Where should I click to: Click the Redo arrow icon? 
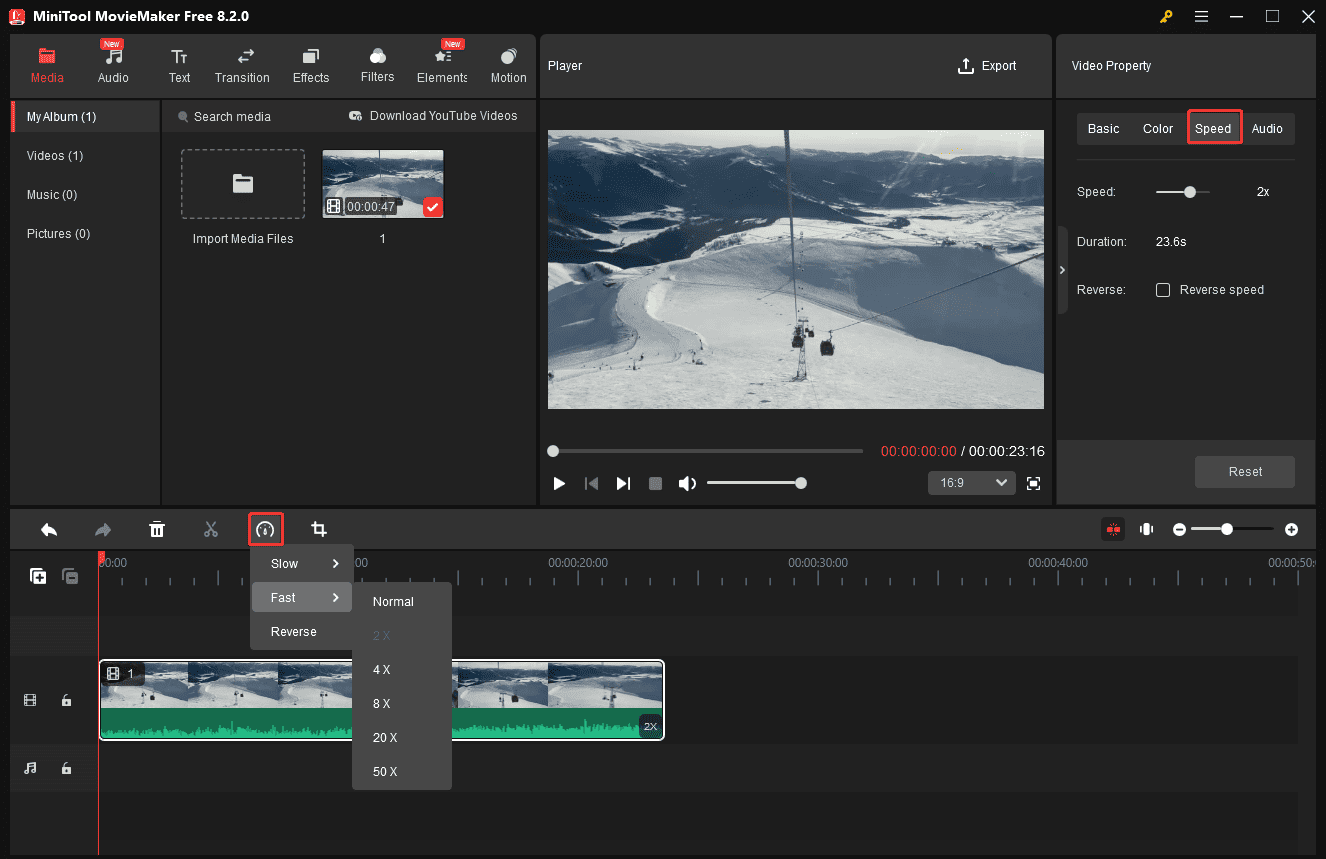click(103, 529)
